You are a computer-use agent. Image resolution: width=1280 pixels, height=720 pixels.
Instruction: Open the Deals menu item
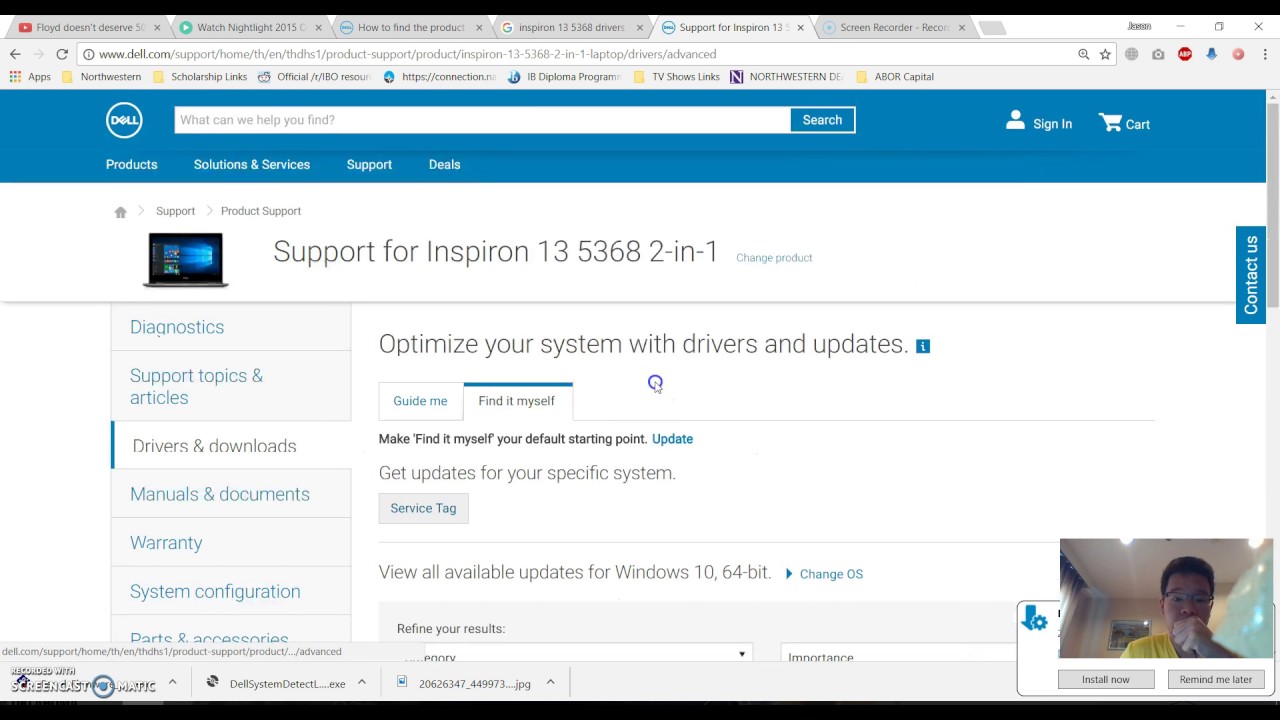445,164
